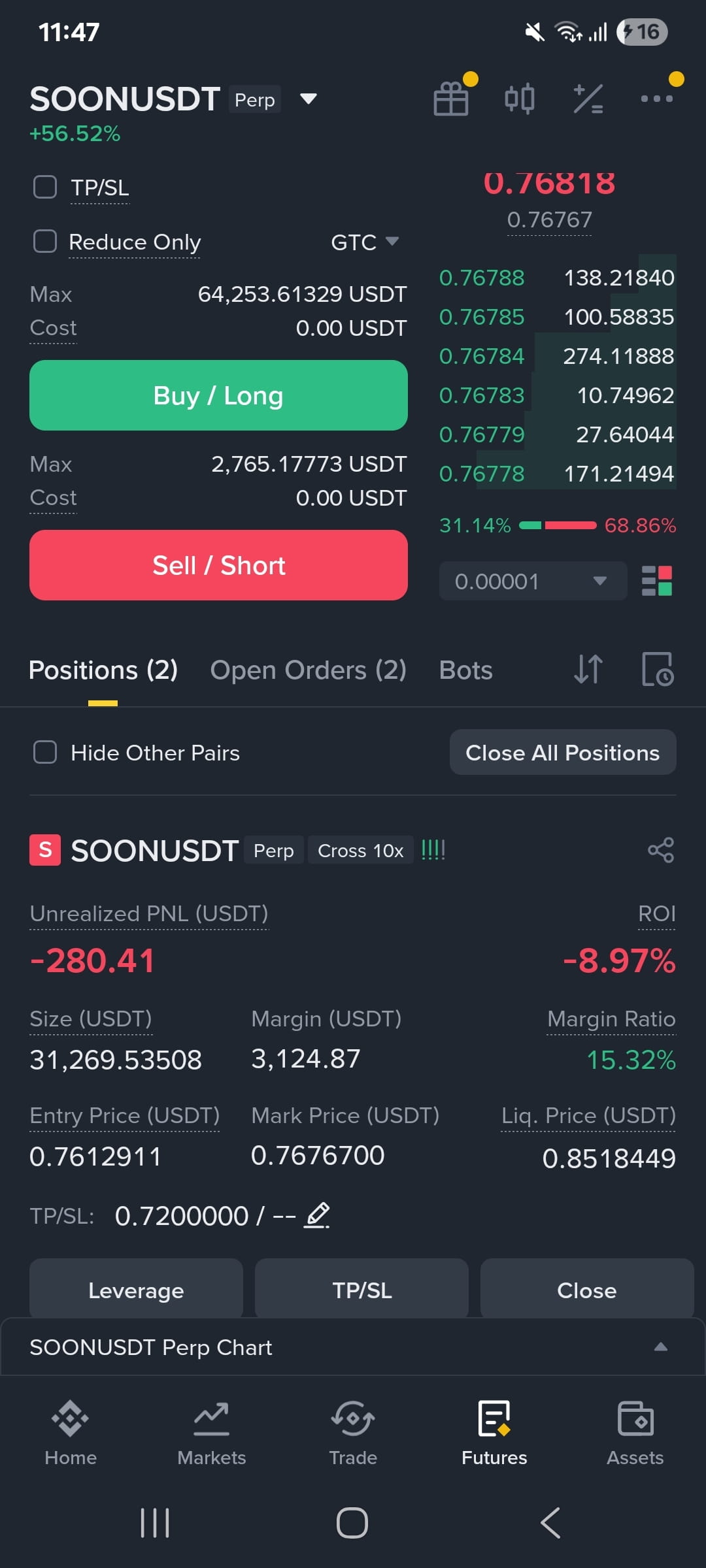706x1568 pixels.
Task: Tap the sort positions arrows icon
Action: pyautogui.click(x=588, y=670)
